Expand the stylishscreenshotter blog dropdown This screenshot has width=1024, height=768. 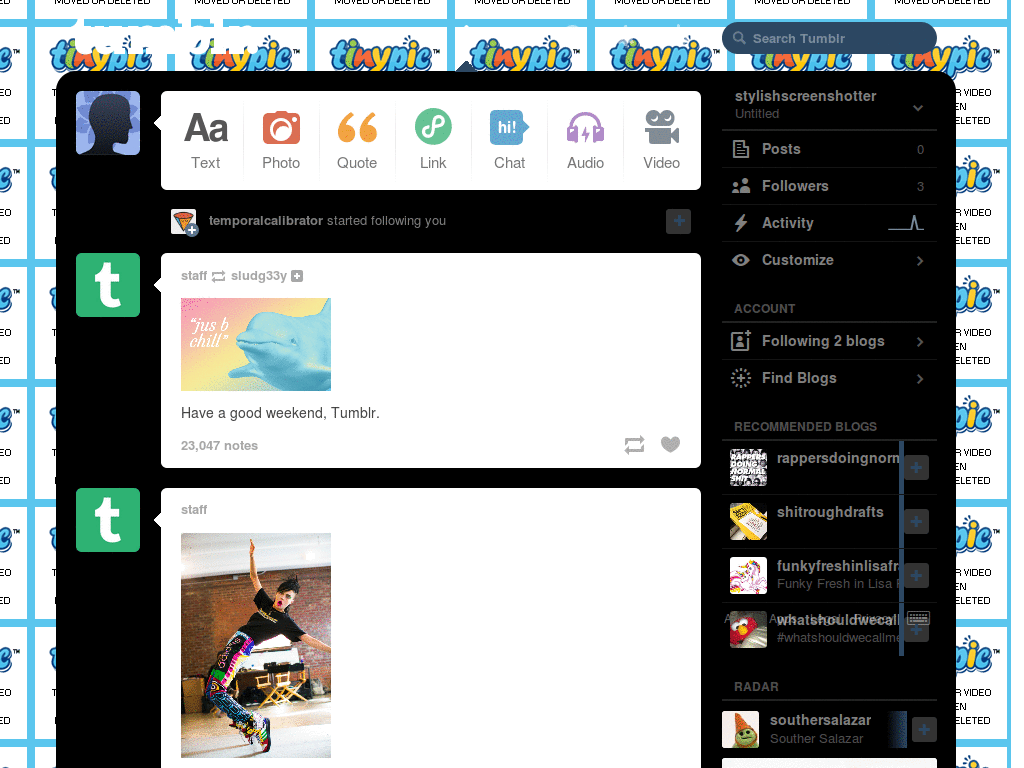[x=918, y=108]
